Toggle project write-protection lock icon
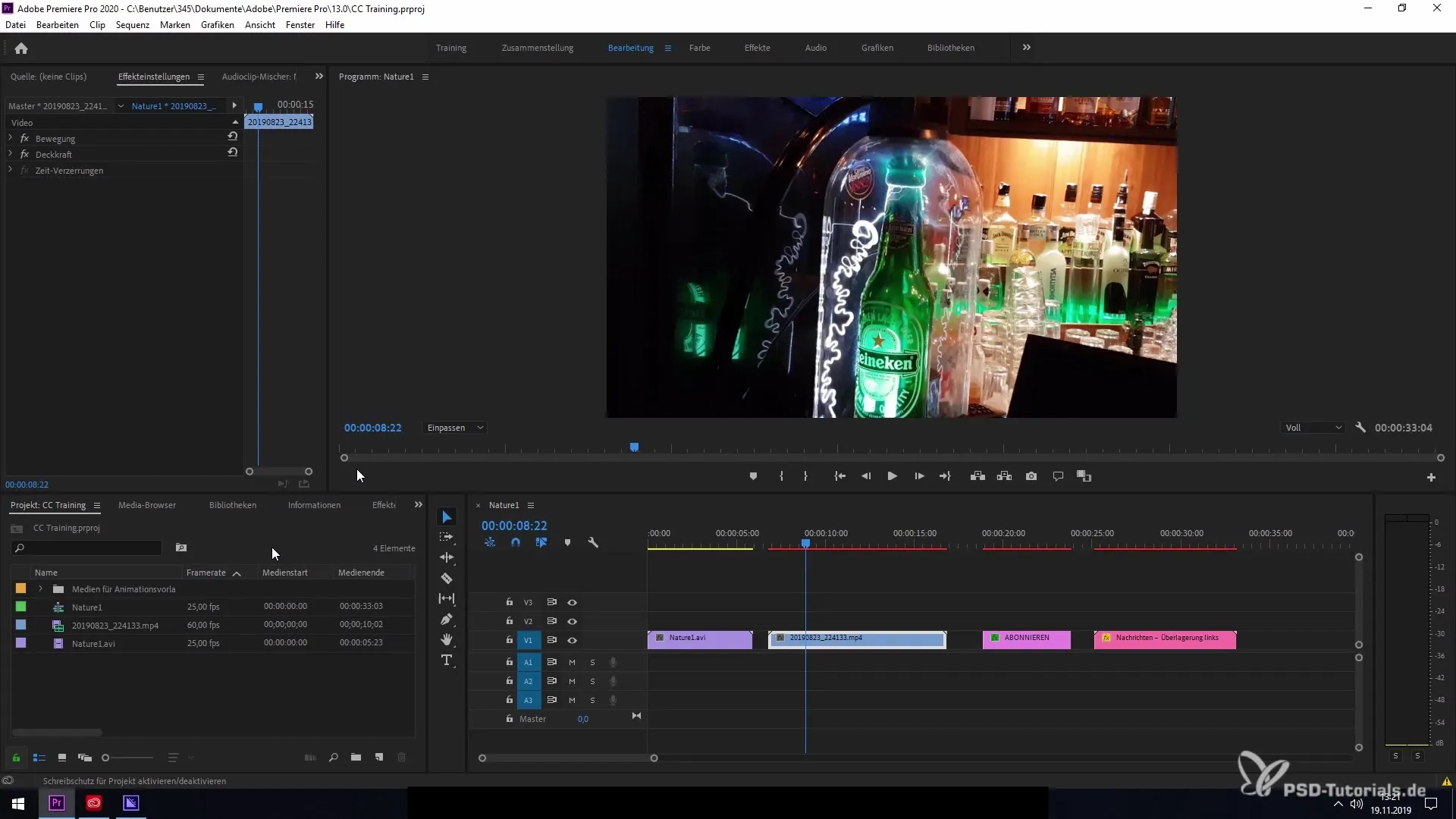The height and width of the screenshot is (819, 1456). 16,758
